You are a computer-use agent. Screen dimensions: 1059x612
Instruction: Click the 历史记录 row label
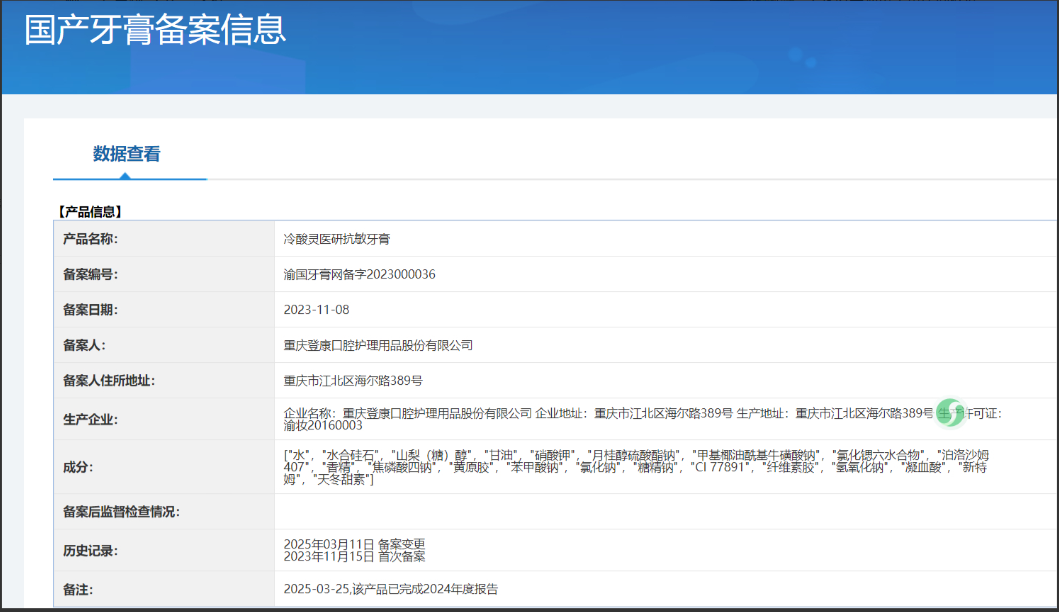(x=91, y=550)
